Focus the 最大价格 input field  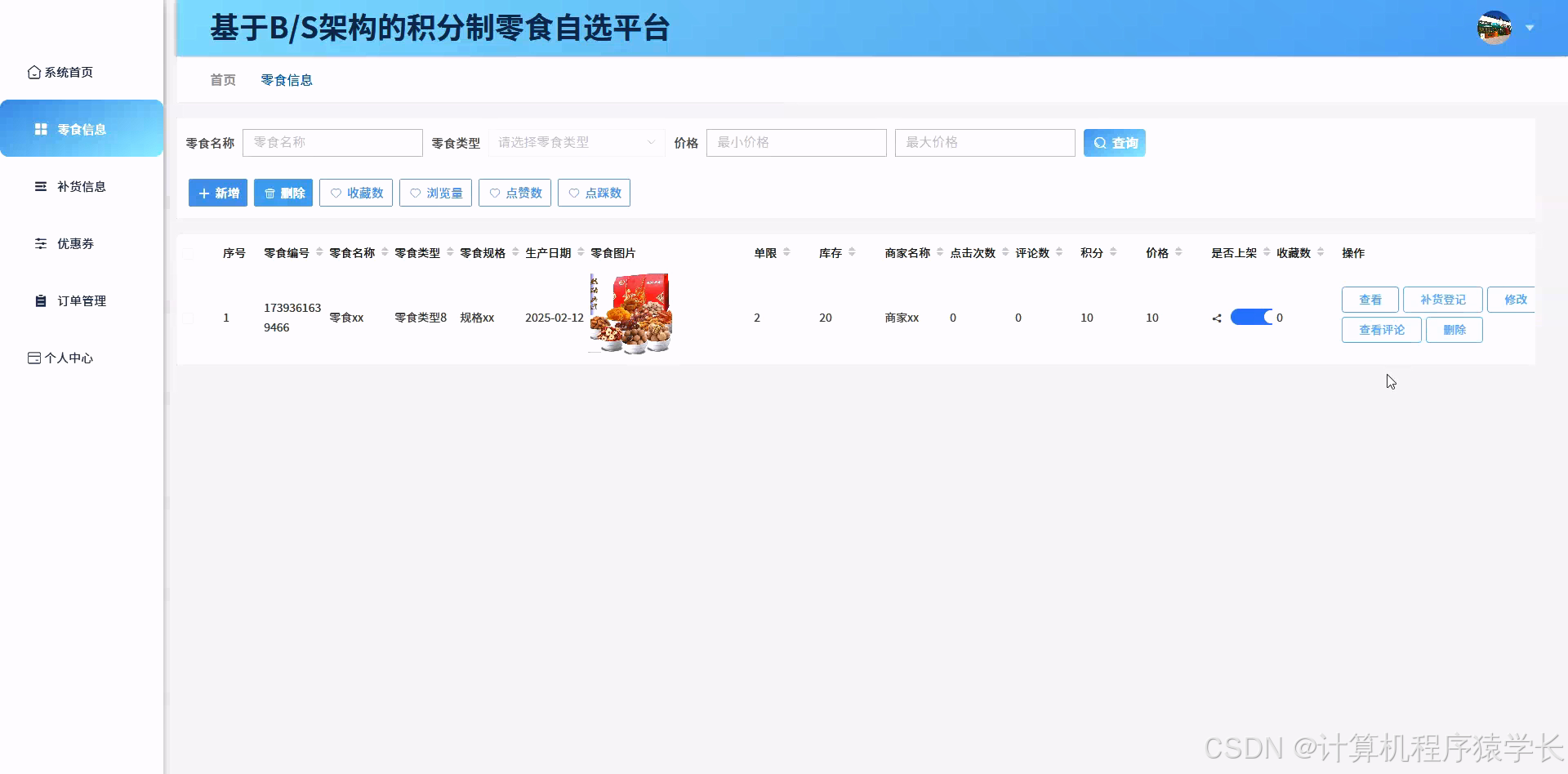click(x=985, y=143)
